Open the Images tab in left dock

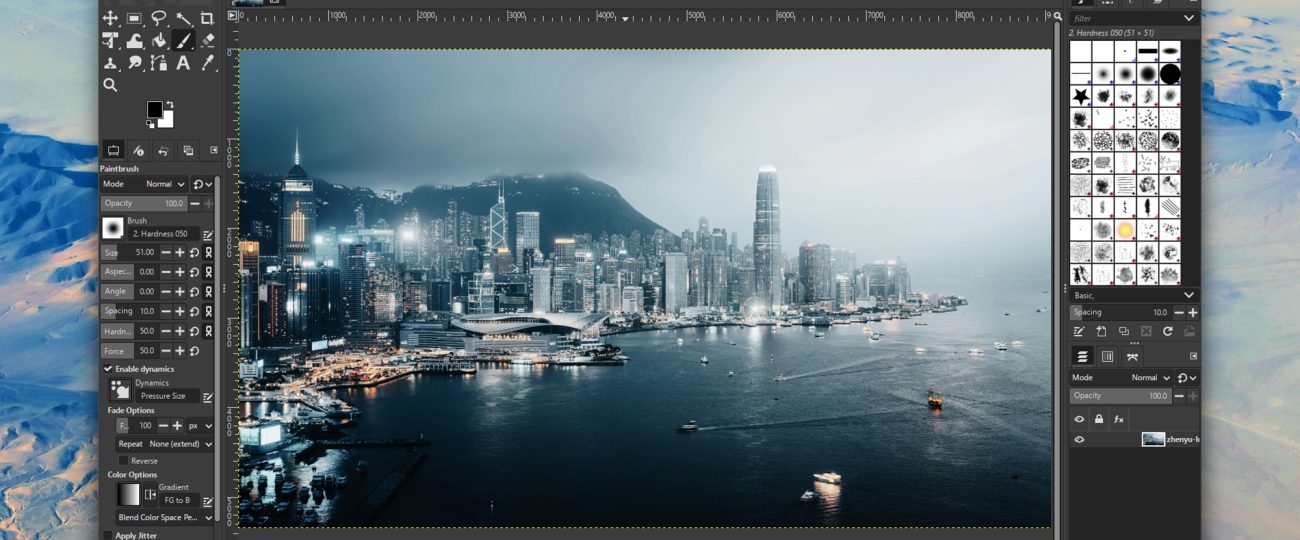coord(187,151)
